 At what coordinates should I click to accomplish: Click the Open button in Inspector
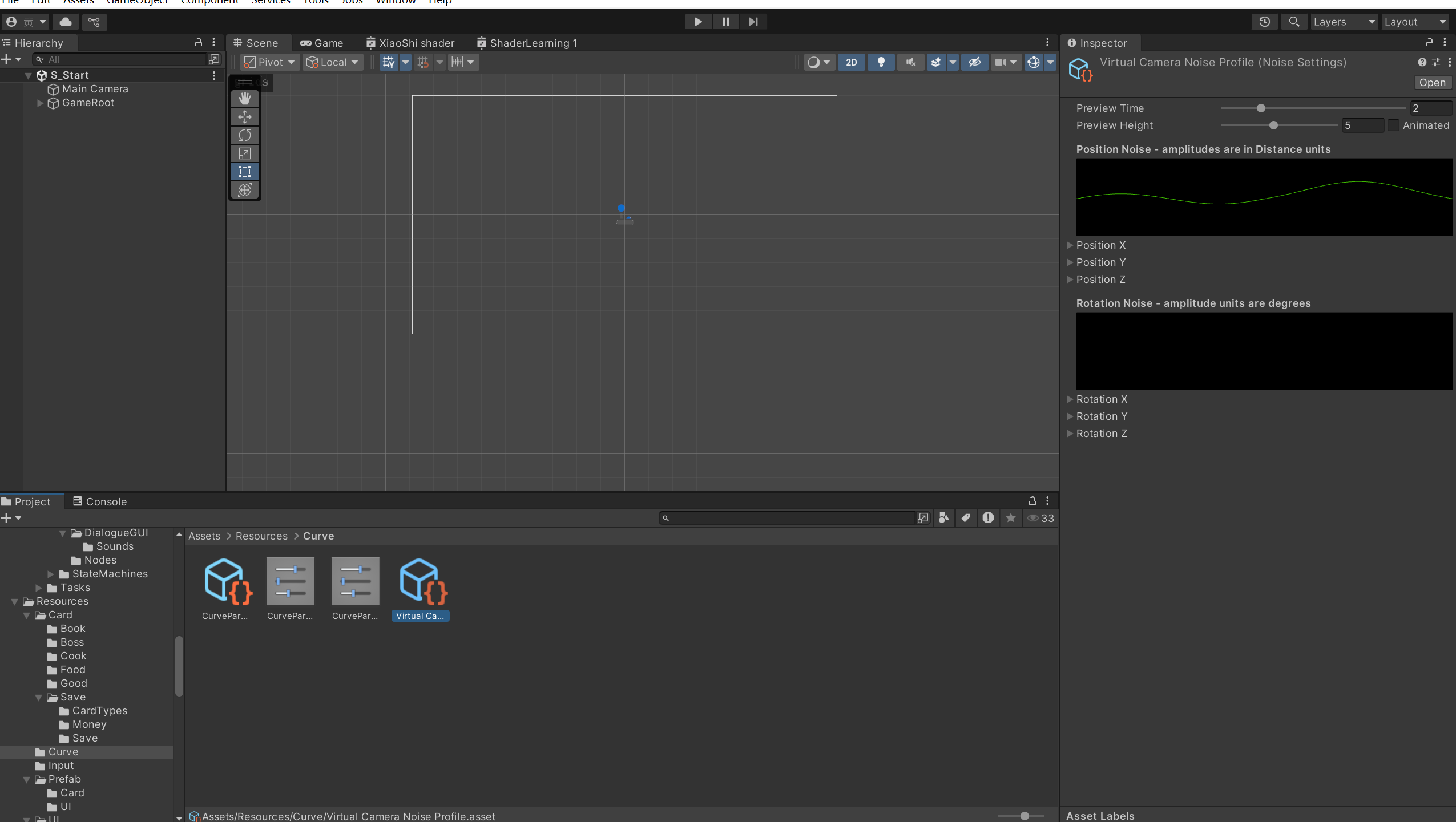tap(1432, 83)
